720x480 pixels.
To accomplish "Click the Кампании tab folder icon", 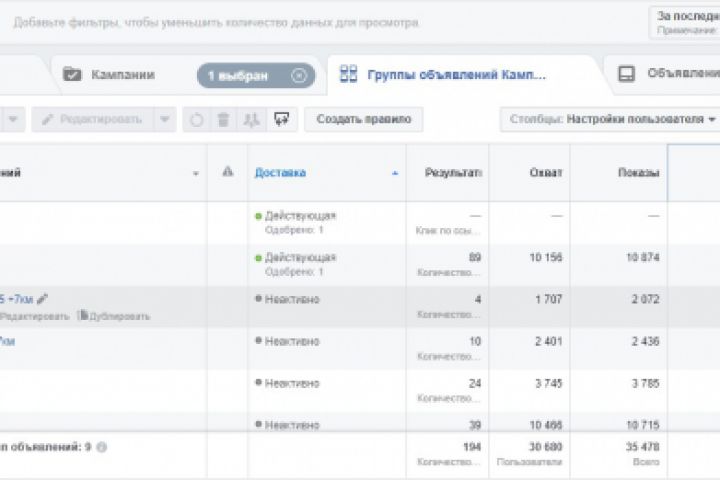I will (x=72, y=75).
